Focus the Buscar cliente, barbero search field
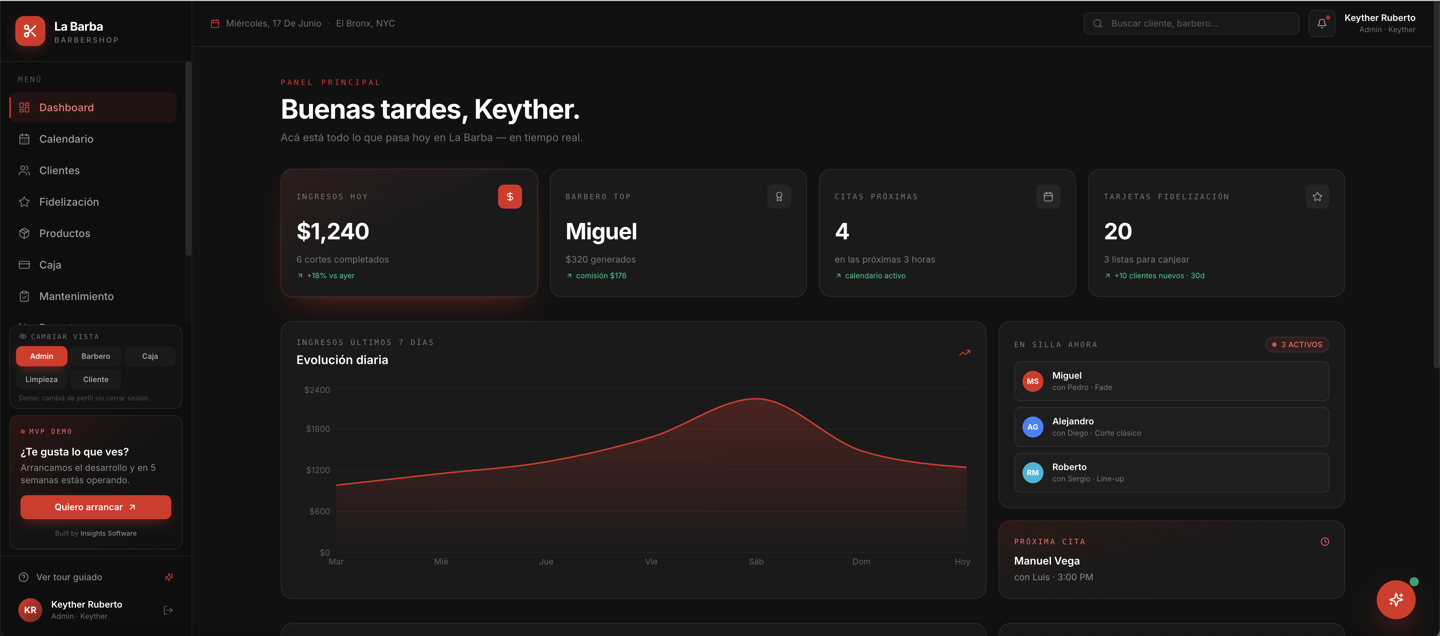 point(1191,23)
